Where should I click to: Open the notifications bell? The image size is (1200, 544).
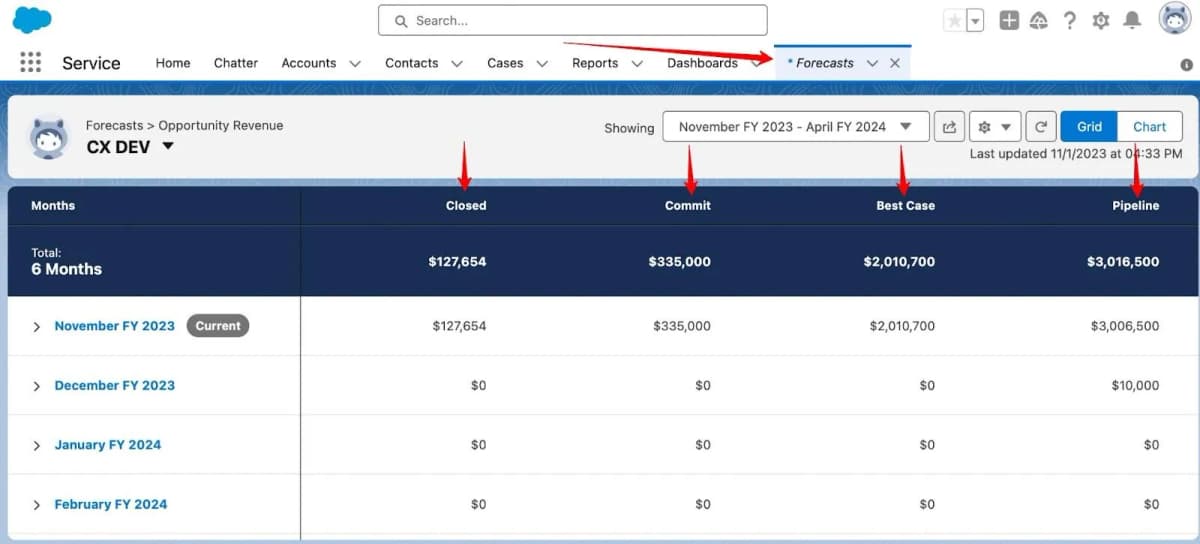[1132, 20]
